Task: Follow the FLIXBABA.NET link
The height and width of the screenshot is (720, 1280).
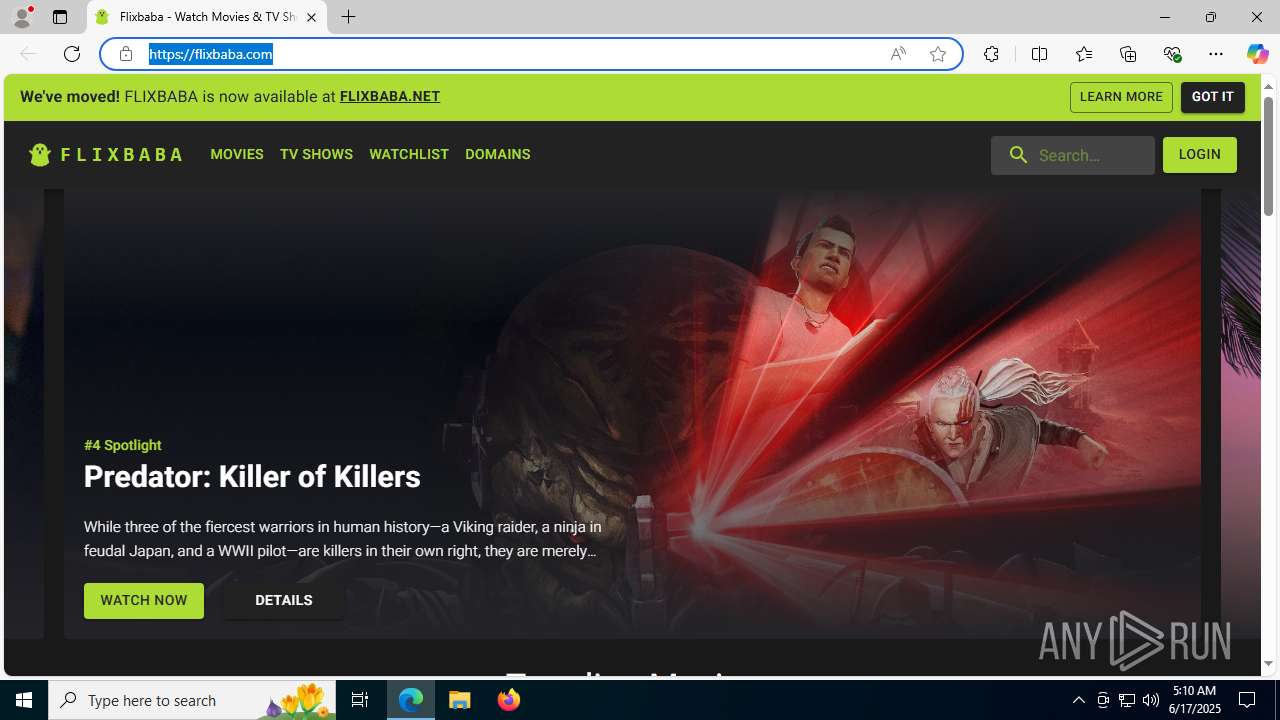Action: click(x=390, y=97)
